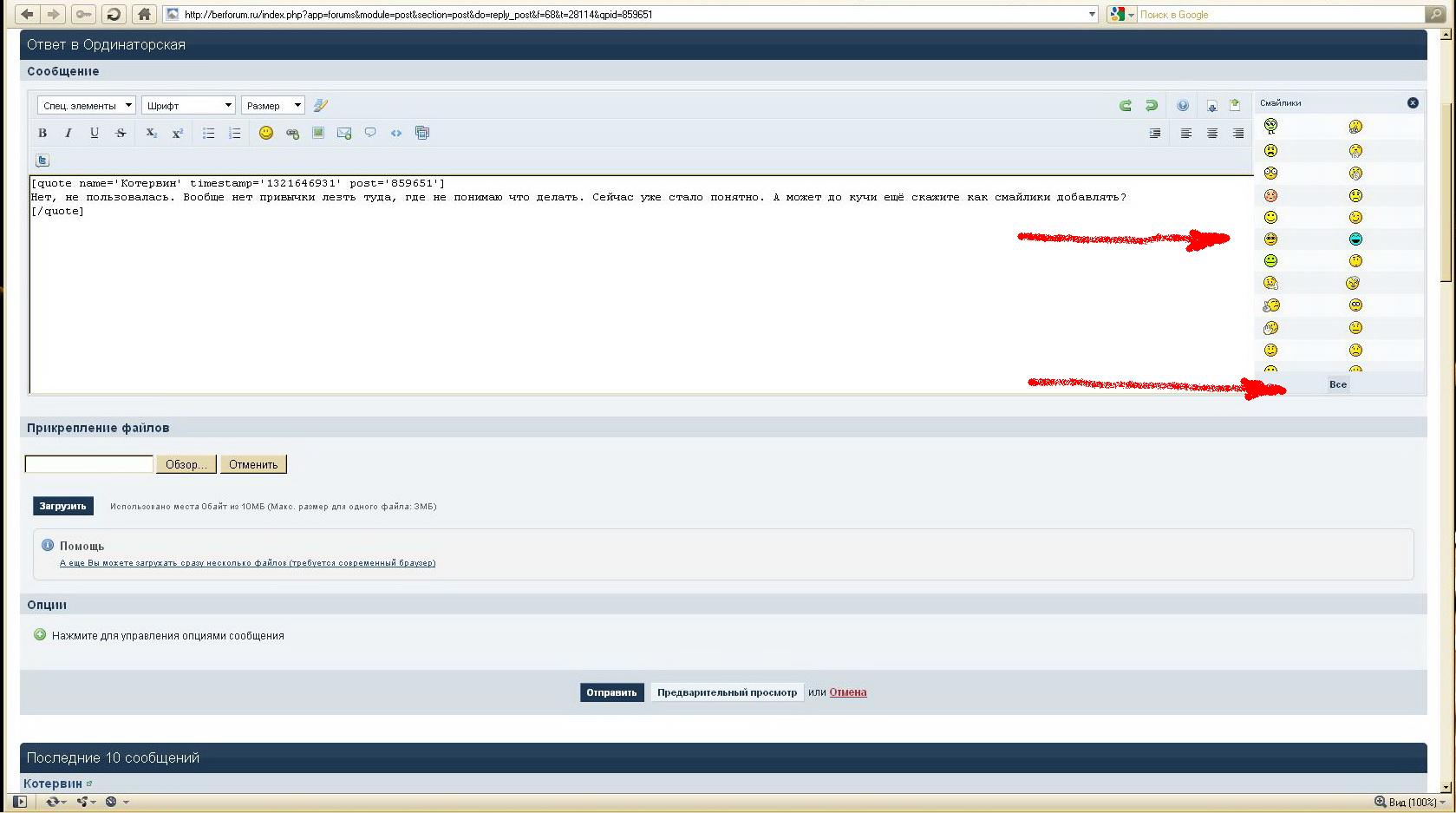Click the insert link icon
This screenshot has width=1456, height=813.
(x=292, y=133)
